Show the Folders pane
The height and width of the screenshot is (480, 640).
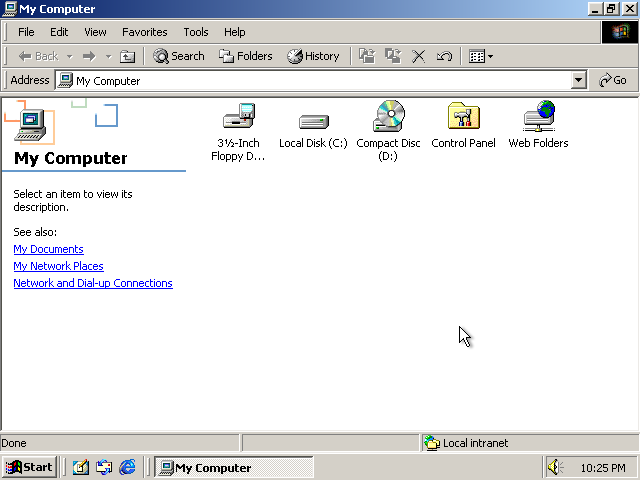point(246,56)
